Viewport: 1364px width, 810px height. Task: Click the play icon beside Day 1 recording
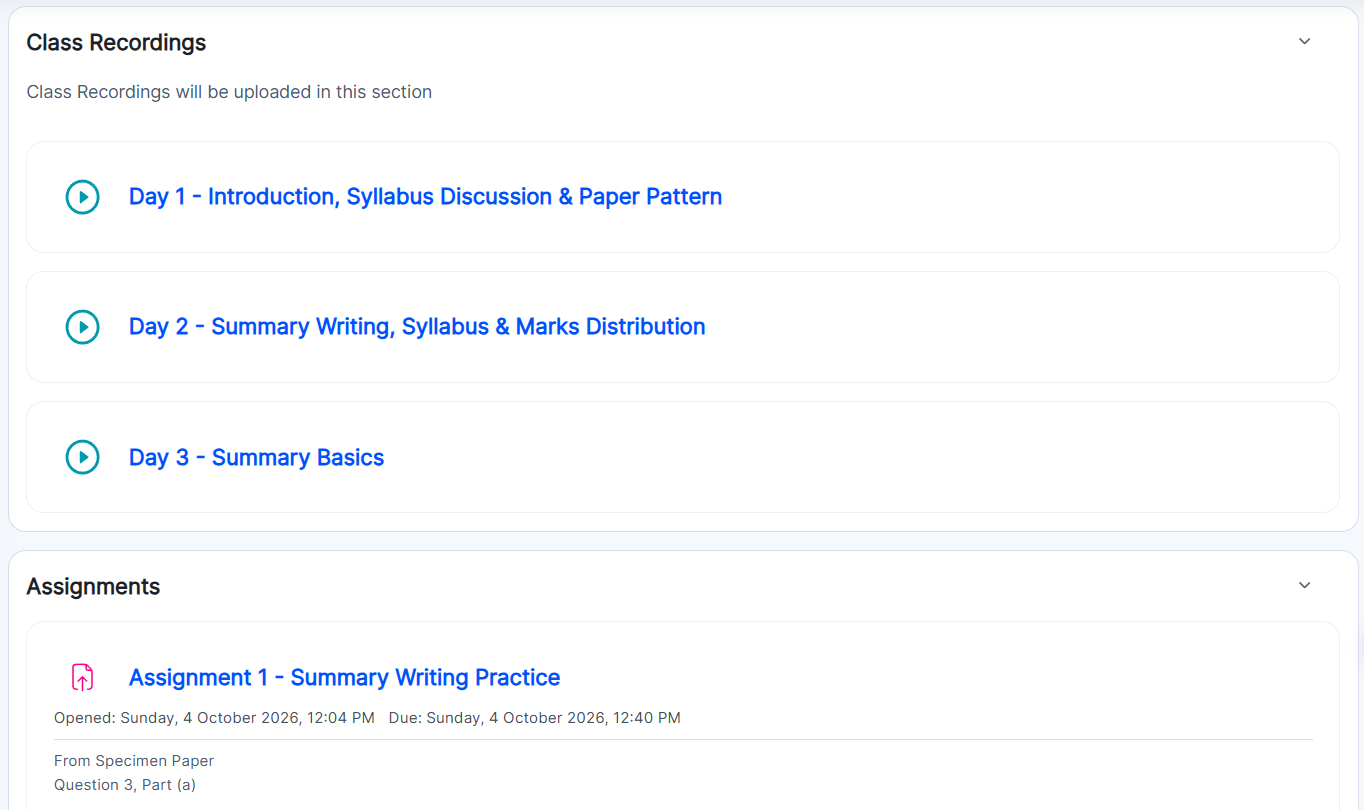tap(82, 197)
